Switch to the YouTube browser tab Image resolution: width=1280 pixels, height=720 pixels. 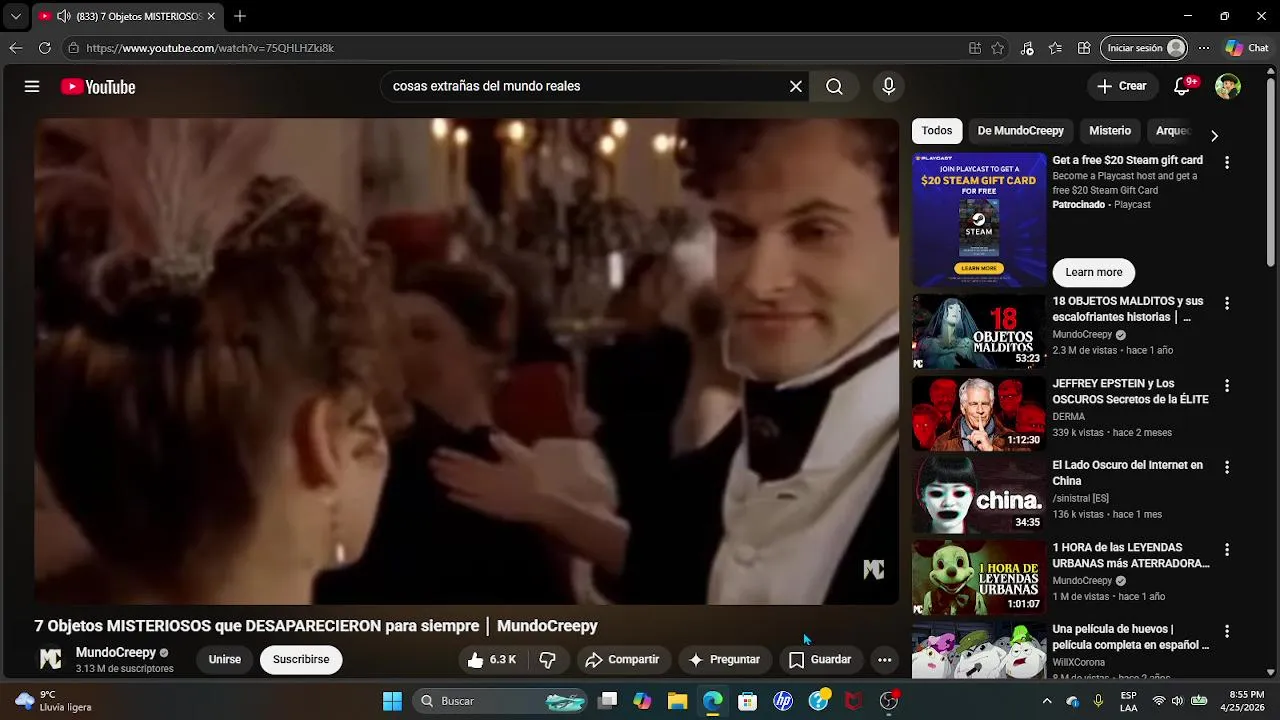[127, 16]
